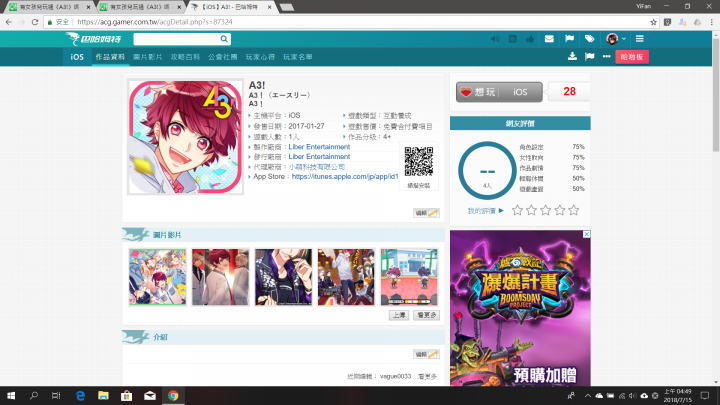
Task: Click the page vertical scrollbar
Action: click(716, 94)
